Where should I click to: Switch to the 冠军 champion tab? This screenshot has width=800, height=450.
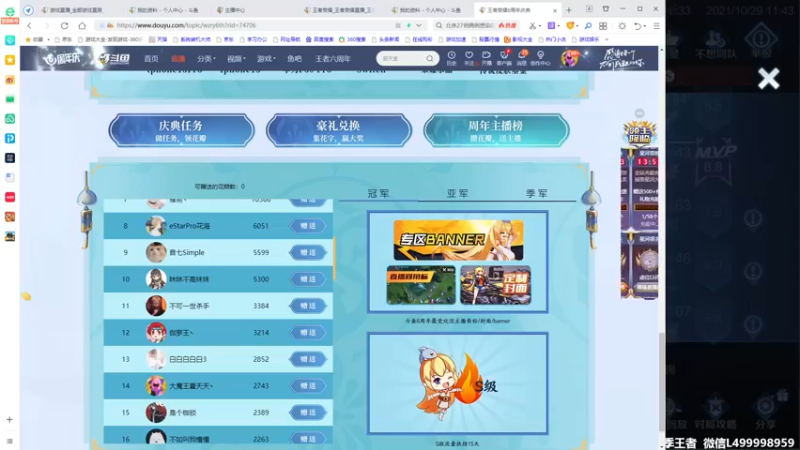tap(378, 193)
